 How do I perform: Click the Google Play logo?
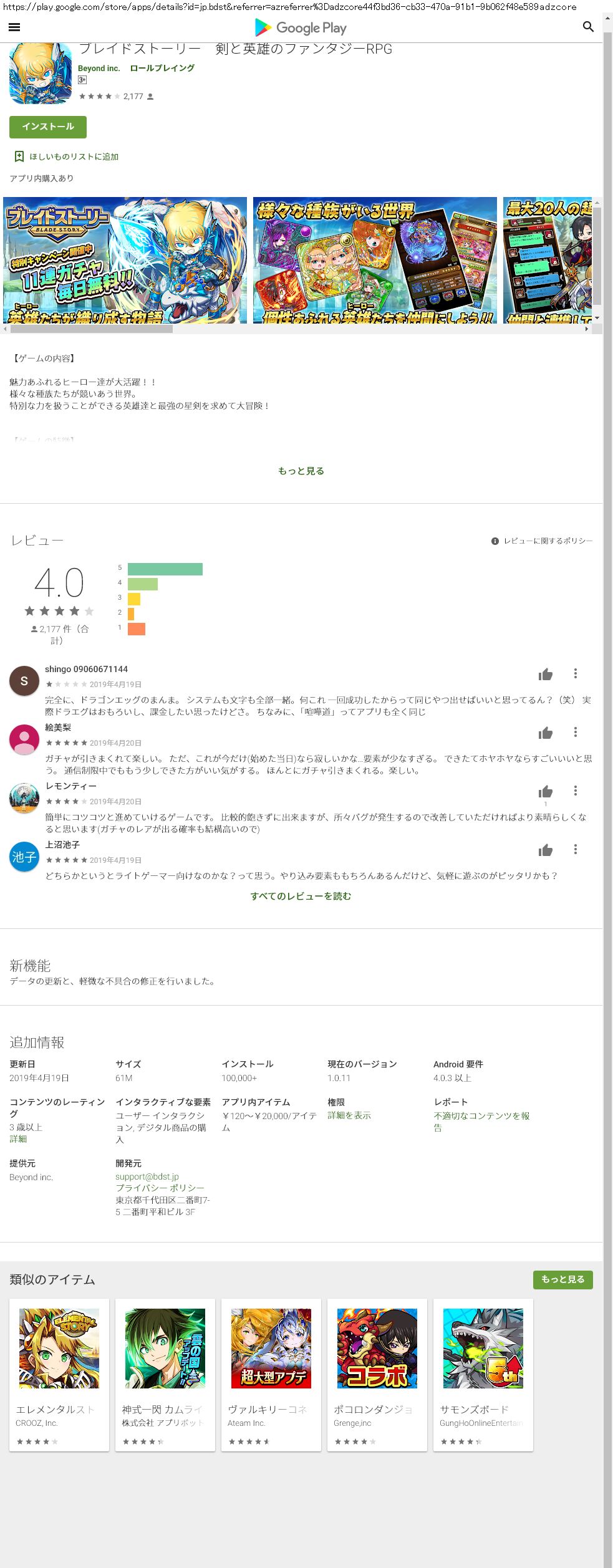point(301,27)
